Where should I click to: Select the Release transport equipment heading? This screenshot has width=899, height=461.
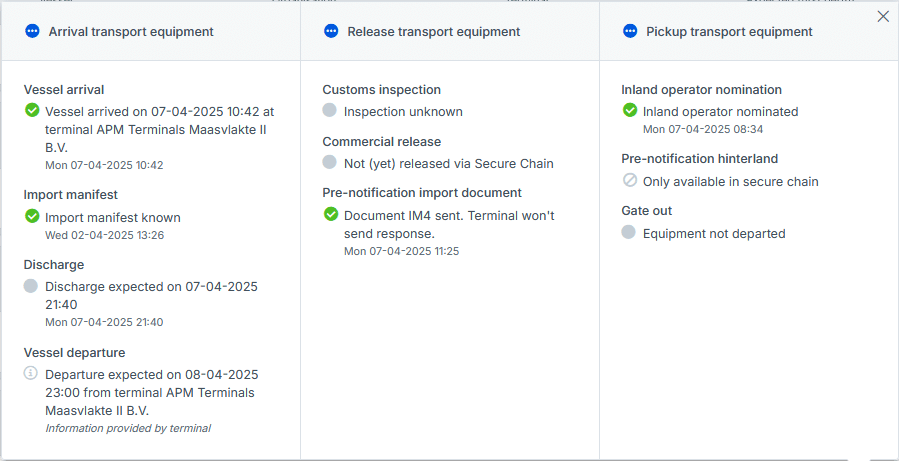[433, 32]
